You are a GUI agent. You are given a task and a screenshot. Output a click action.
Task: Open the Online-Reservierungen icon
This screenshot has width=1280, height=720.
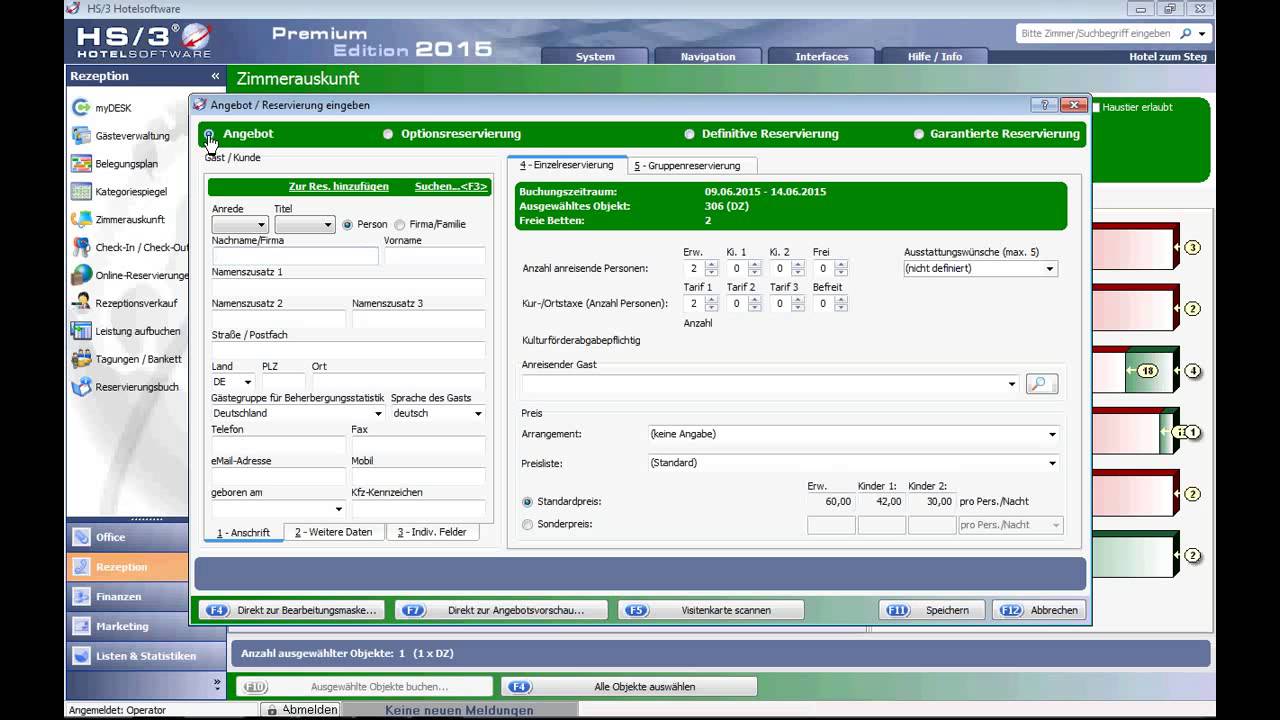pos(81,275)
